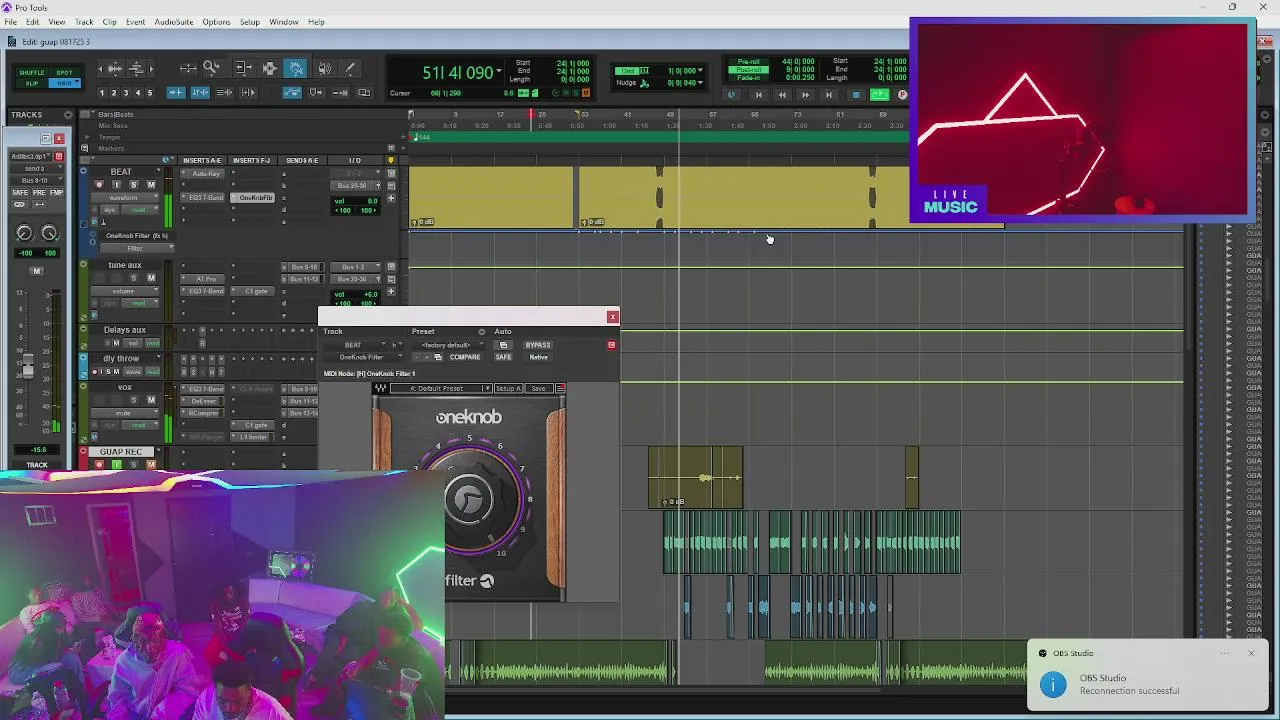Open the File menu
The height and width of the screenshot is (720, 1280).
tap(10, 22)
